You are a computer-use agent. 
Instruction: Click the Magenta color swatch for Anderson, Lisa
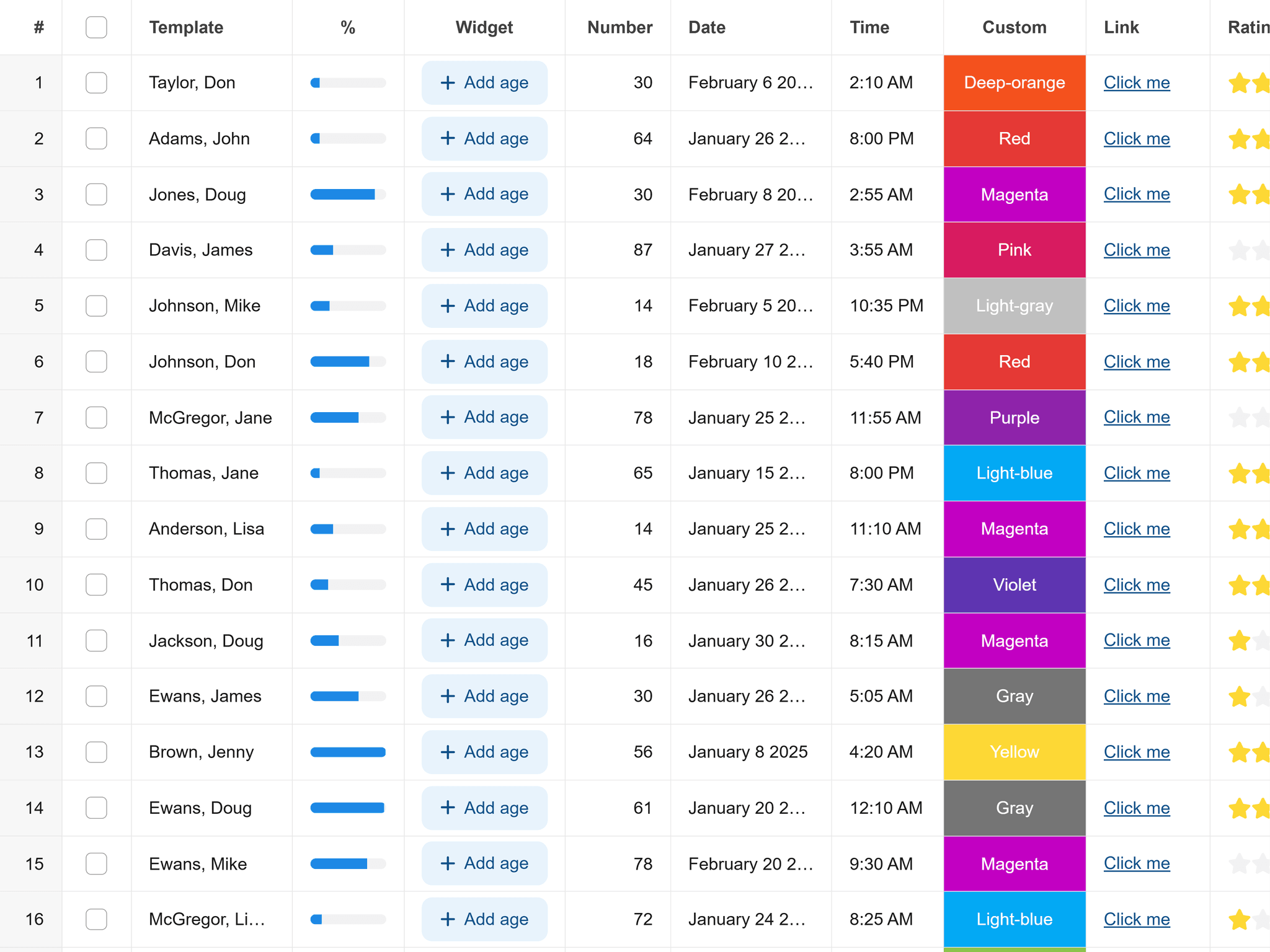[x=1015, y=529]
